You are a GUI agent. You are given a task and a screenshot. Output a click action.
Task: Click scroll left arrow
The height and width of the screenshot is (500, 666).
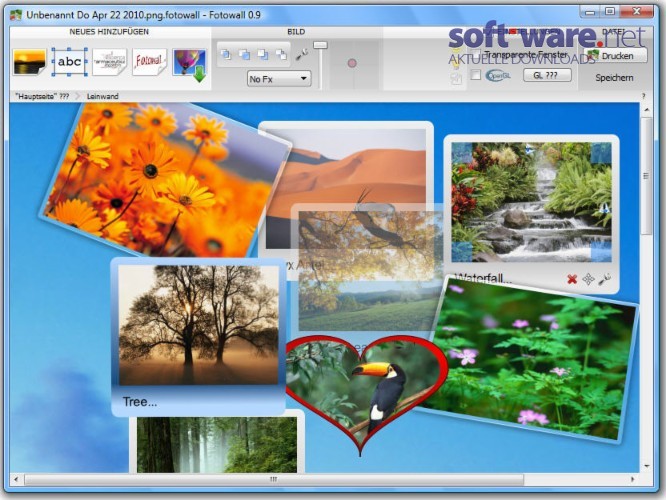pyautogui.click(x=16, y=479)
